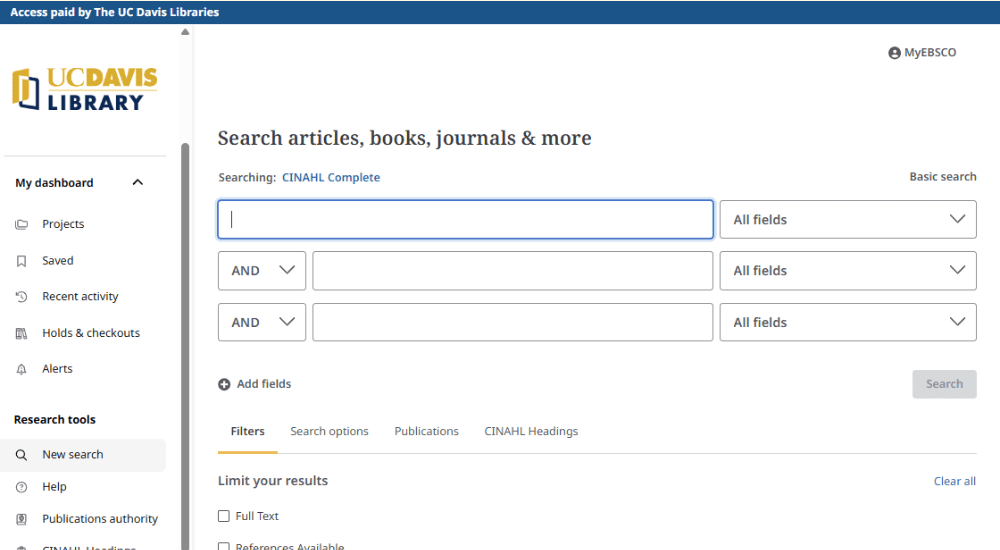This screenshot has height=550, width=1000.
Task: Open the first AND operator dropdown
Action: coord(262,271)
